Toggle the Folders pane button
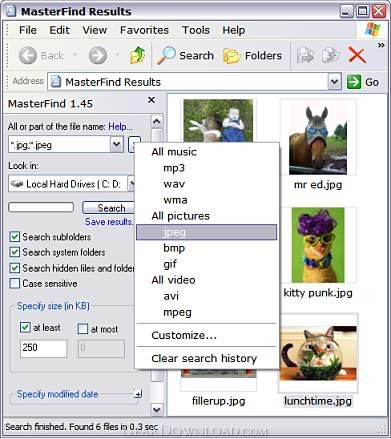 pyautogui.click(x=253, y=55)
